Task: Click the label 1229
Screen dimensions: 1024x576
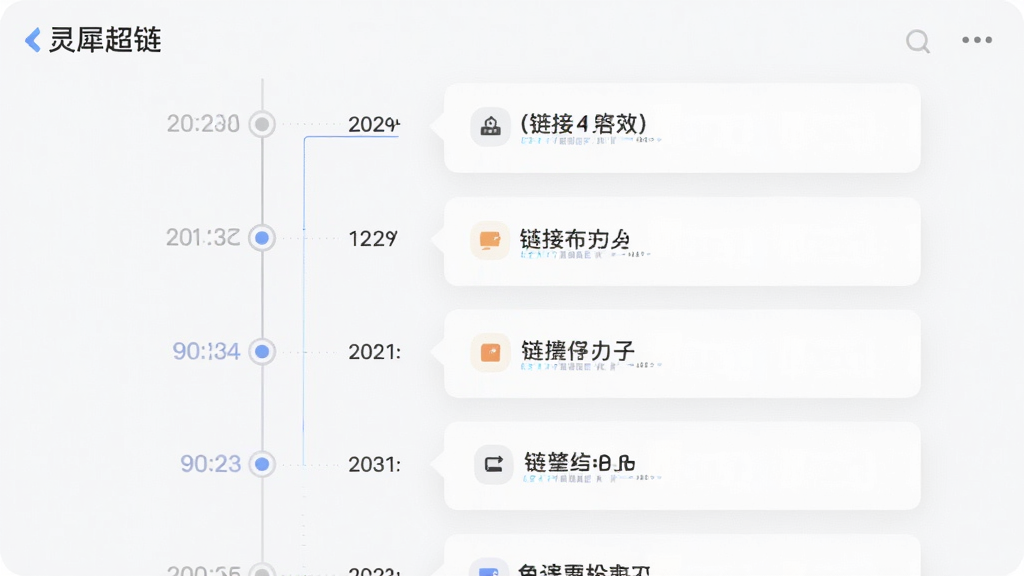Action: tap(373, 238)
